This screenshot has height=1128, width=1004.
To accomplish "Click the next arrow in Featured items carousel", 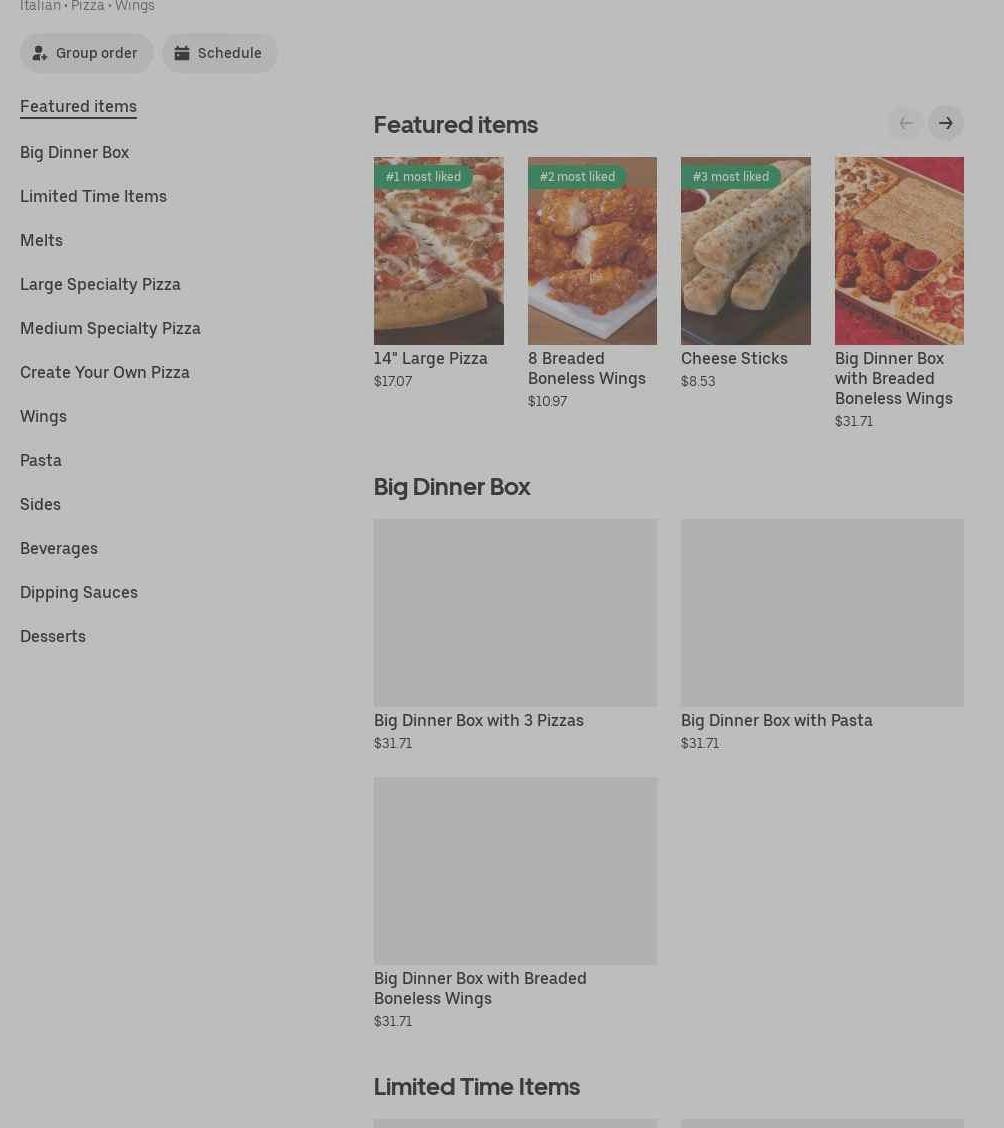I will [x=945, y=123].
